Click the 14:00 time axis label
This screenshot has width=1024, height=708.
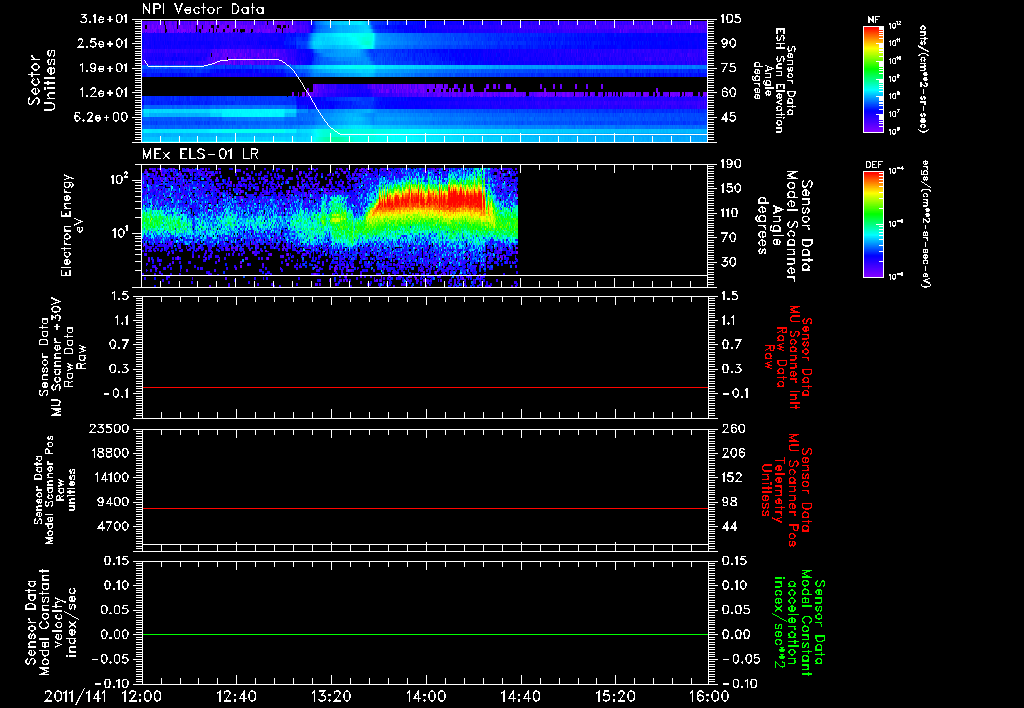click(426, 696)
